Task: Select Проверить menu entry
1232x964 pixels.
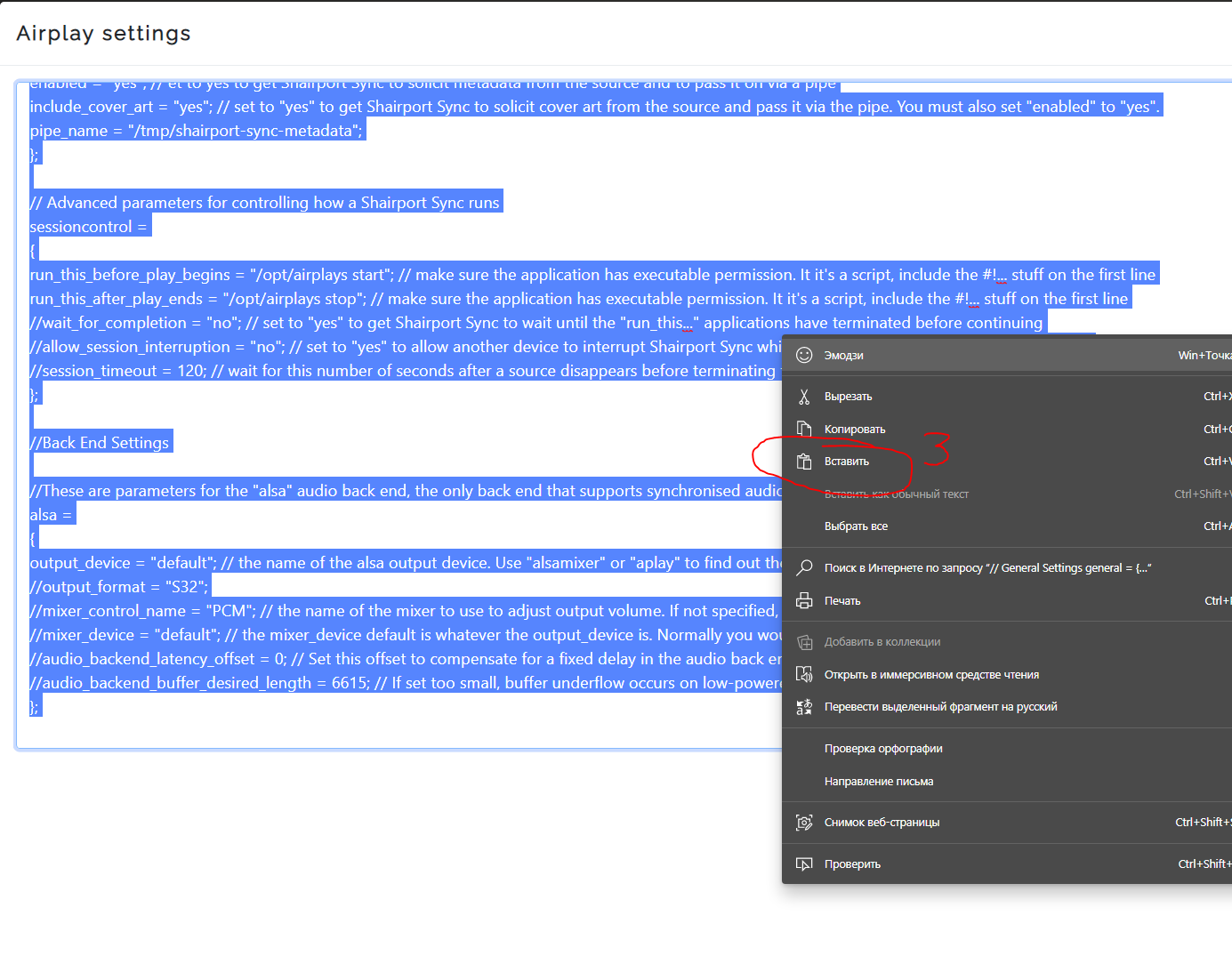Action: (x=1007, y=864)
